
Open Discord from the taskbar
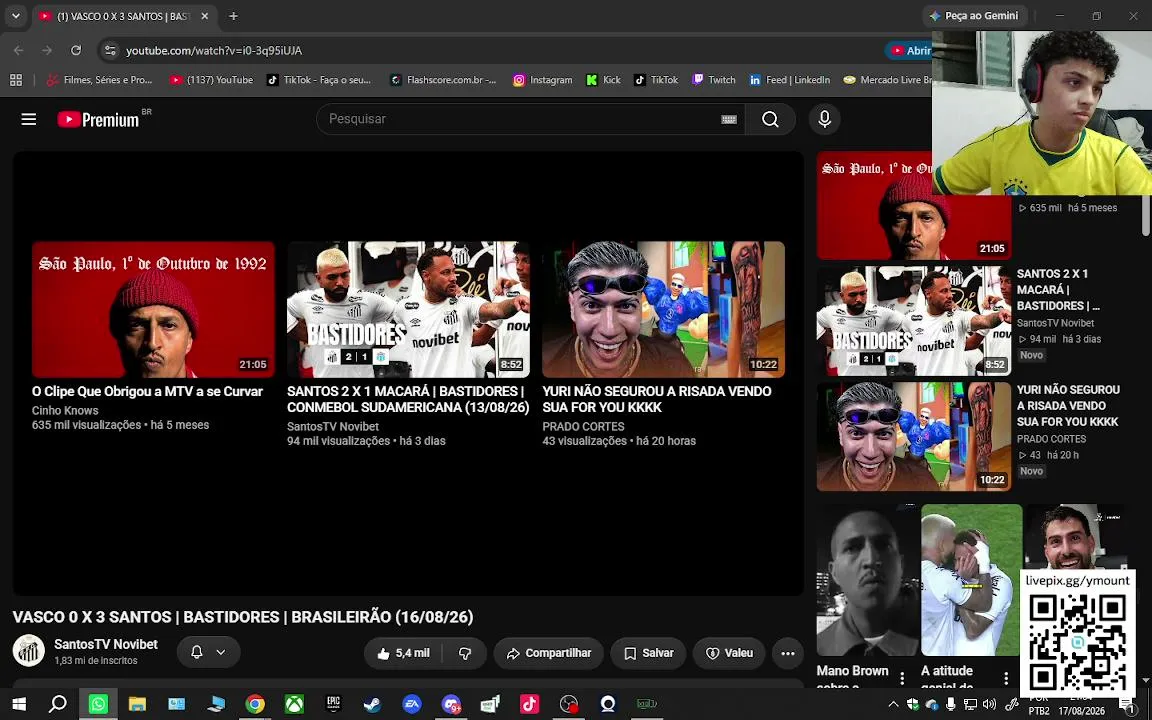coord(452,705)
